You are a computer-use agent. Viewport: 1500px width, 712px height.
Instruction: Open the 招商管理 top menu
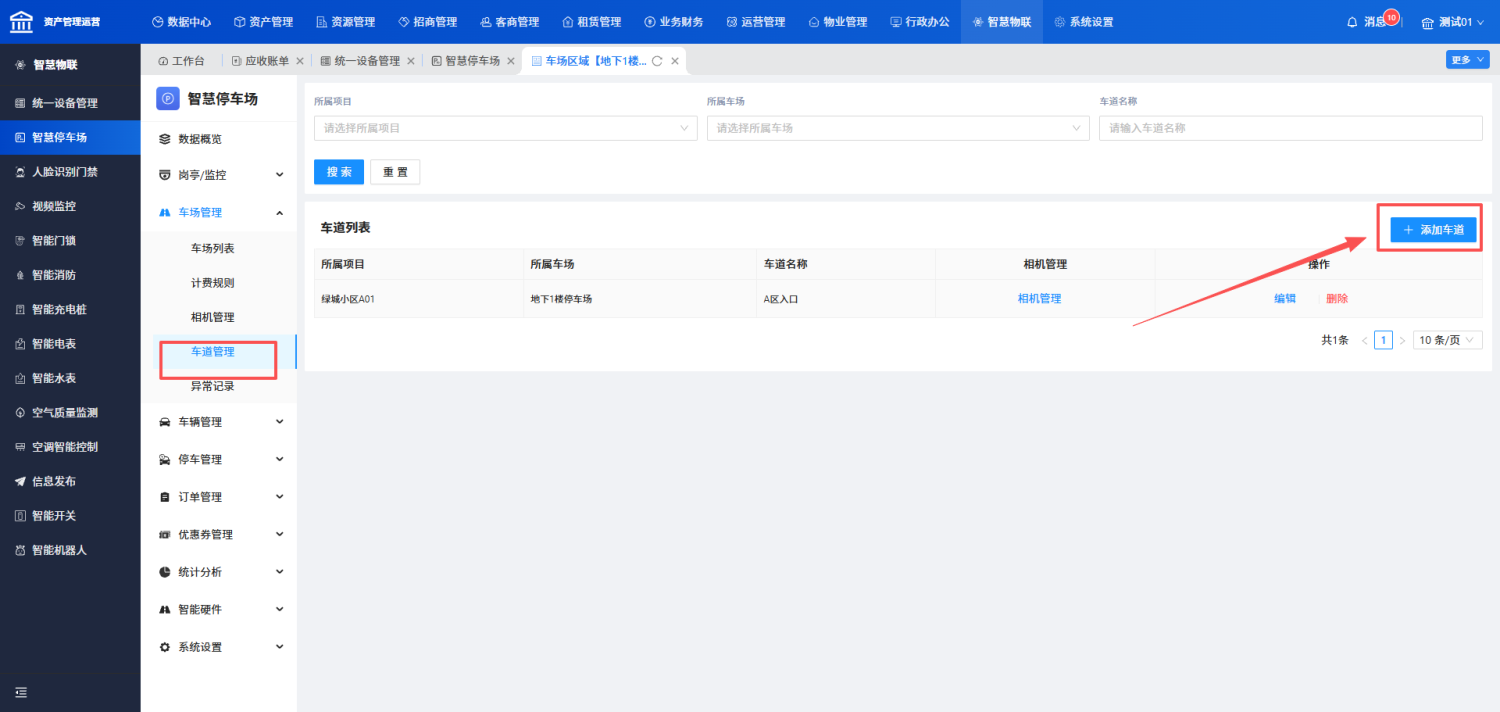click(x=428, y=22)
